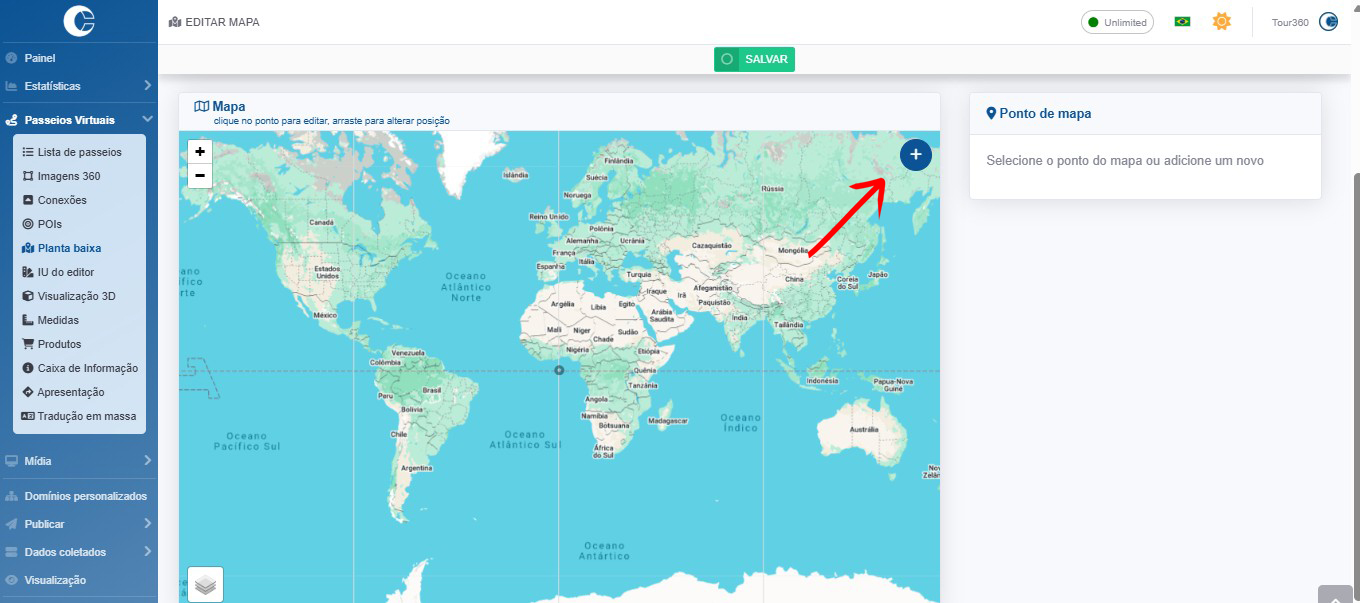Select Imagens 360 in sidebar
This screenshot has width=1360, height=603.
click(x=68, y=176)
